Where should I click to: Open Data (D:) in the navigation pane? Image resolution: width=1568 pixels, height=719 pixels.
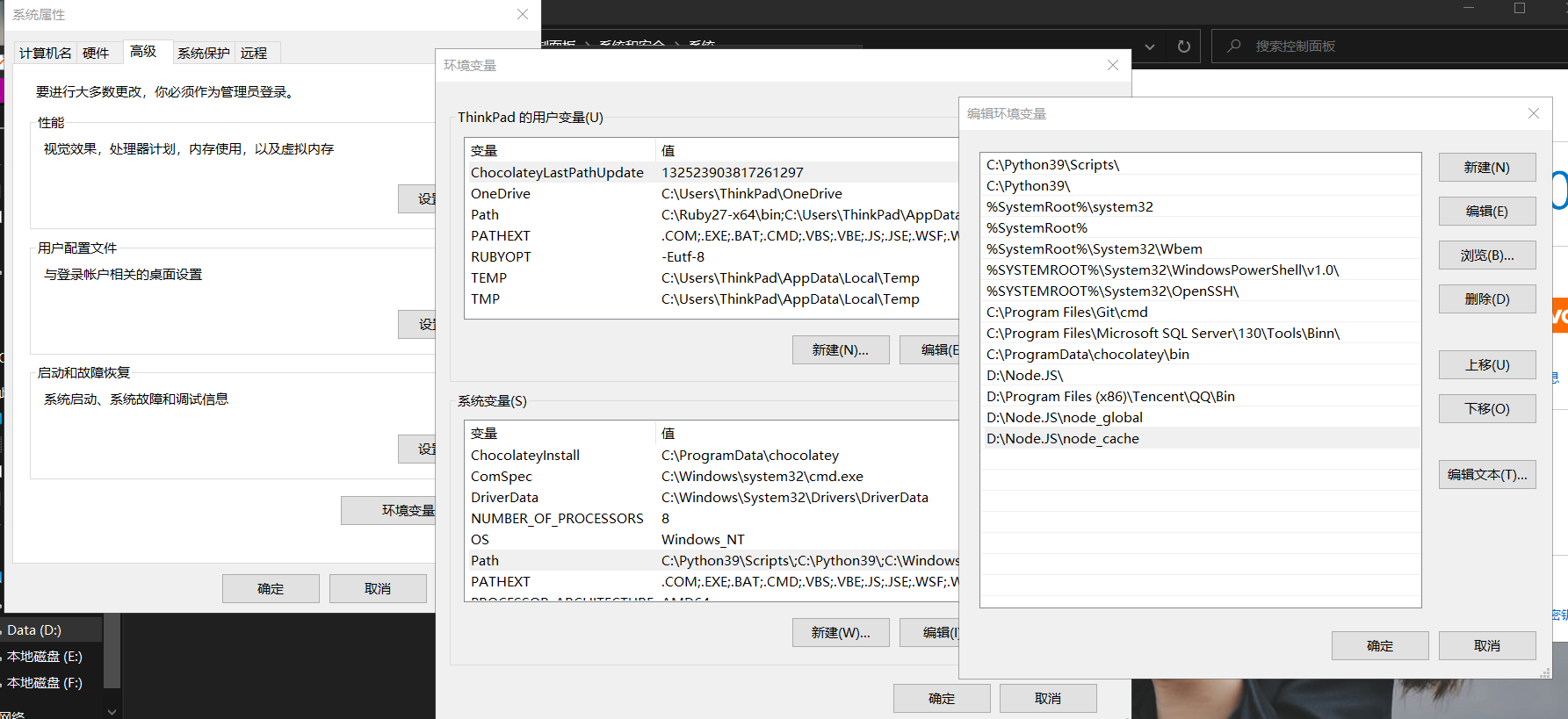point(52,629)
